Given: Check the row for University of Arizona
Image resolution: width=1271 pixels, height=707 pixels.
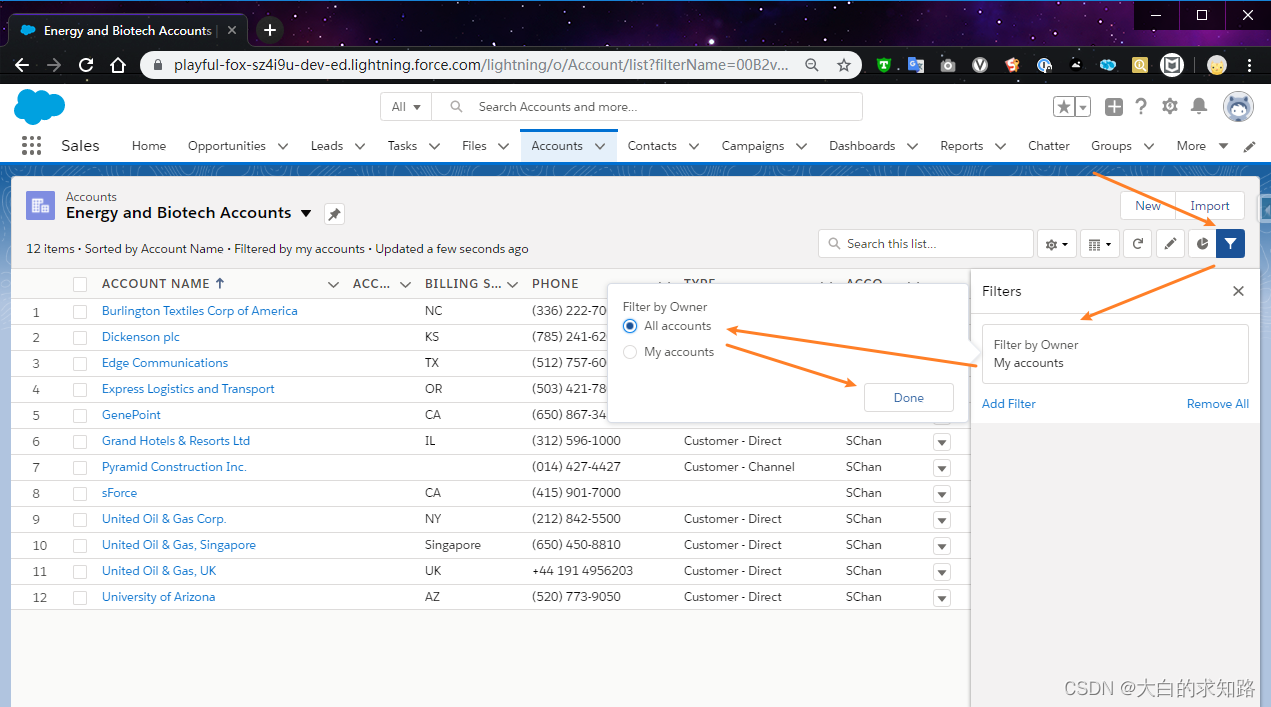Looking at the screenshot, I should coord(80,597).
